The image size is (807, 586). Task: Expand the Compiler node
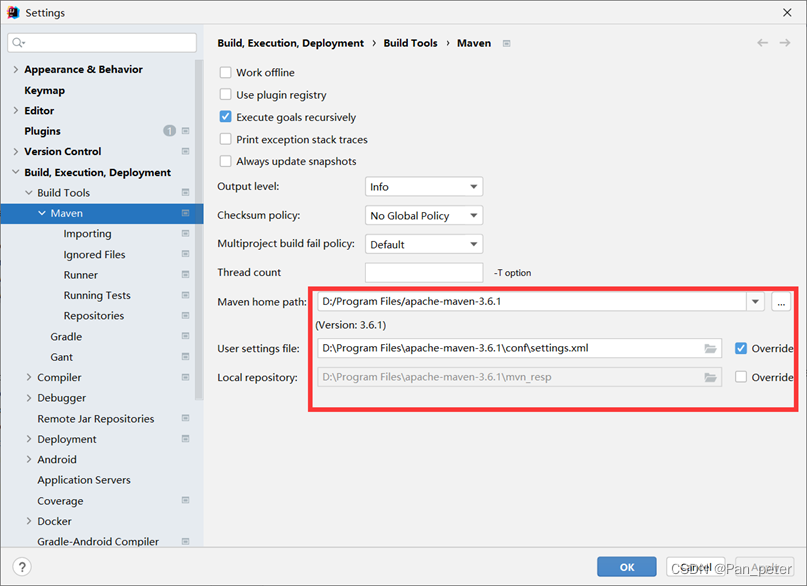point(29,377)
